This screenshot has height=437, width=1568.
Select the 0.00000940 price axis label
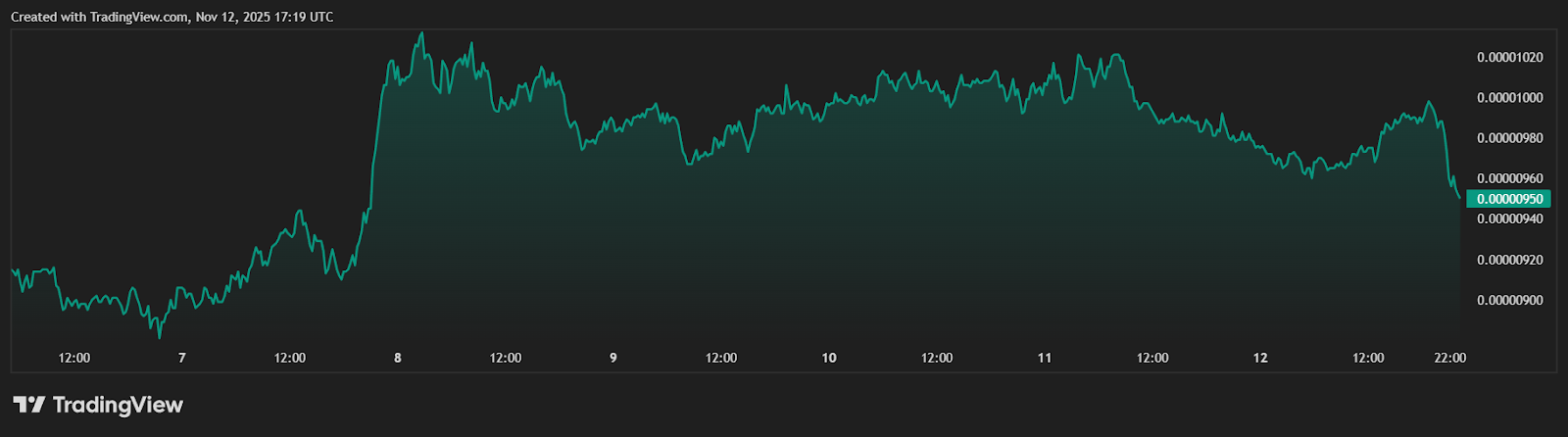click(x=1509, y=218)
